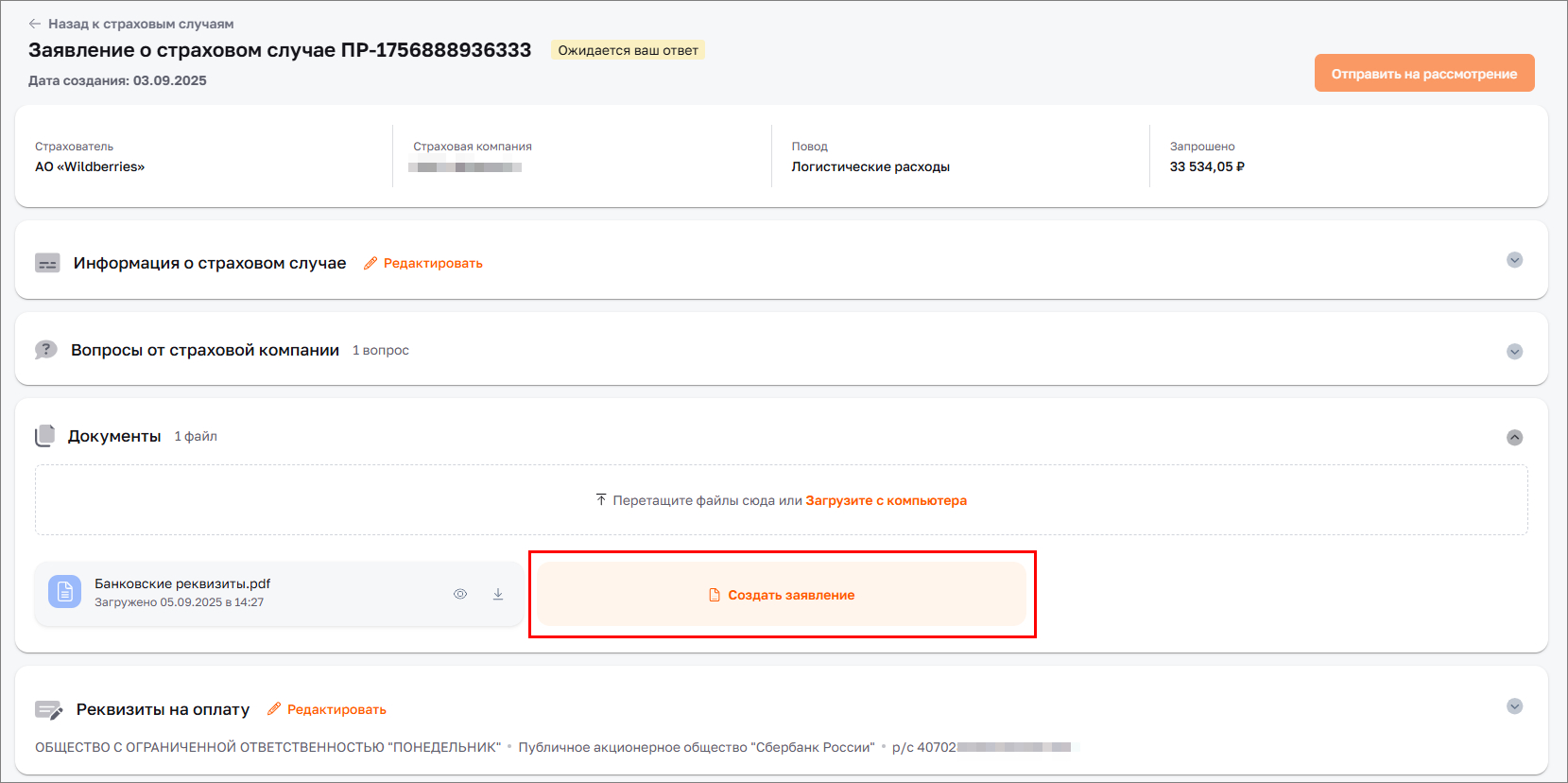The width and height of the screenshot is (1568, 783).
Task: Open Загрузите с компьютера upload link
Action: tap(886, 499)
